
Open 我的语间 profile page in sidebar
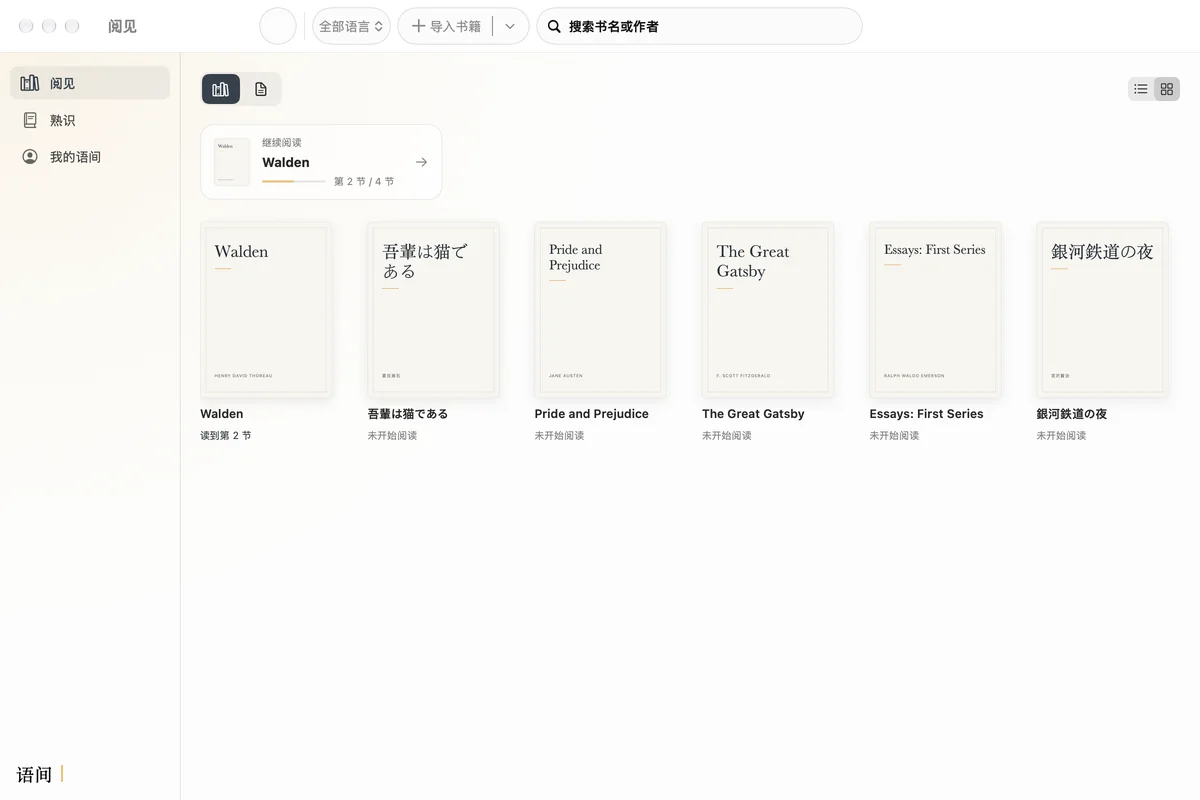(x=90, y=157)
